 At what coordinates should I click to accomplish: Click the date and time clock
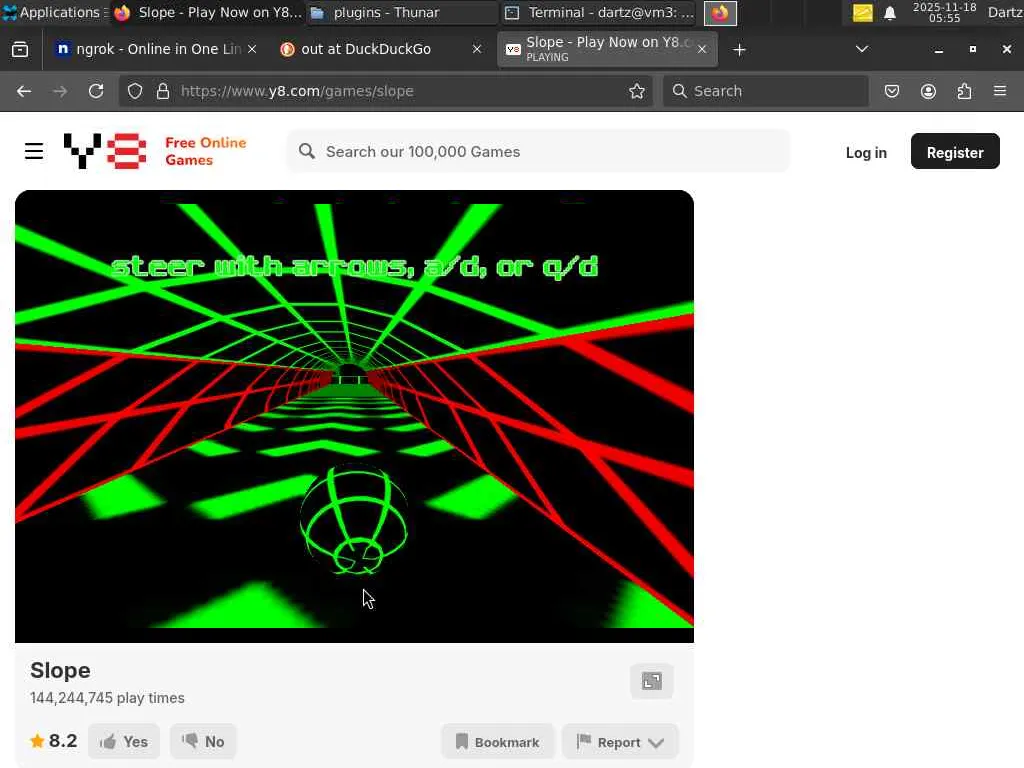pos(944,12)
